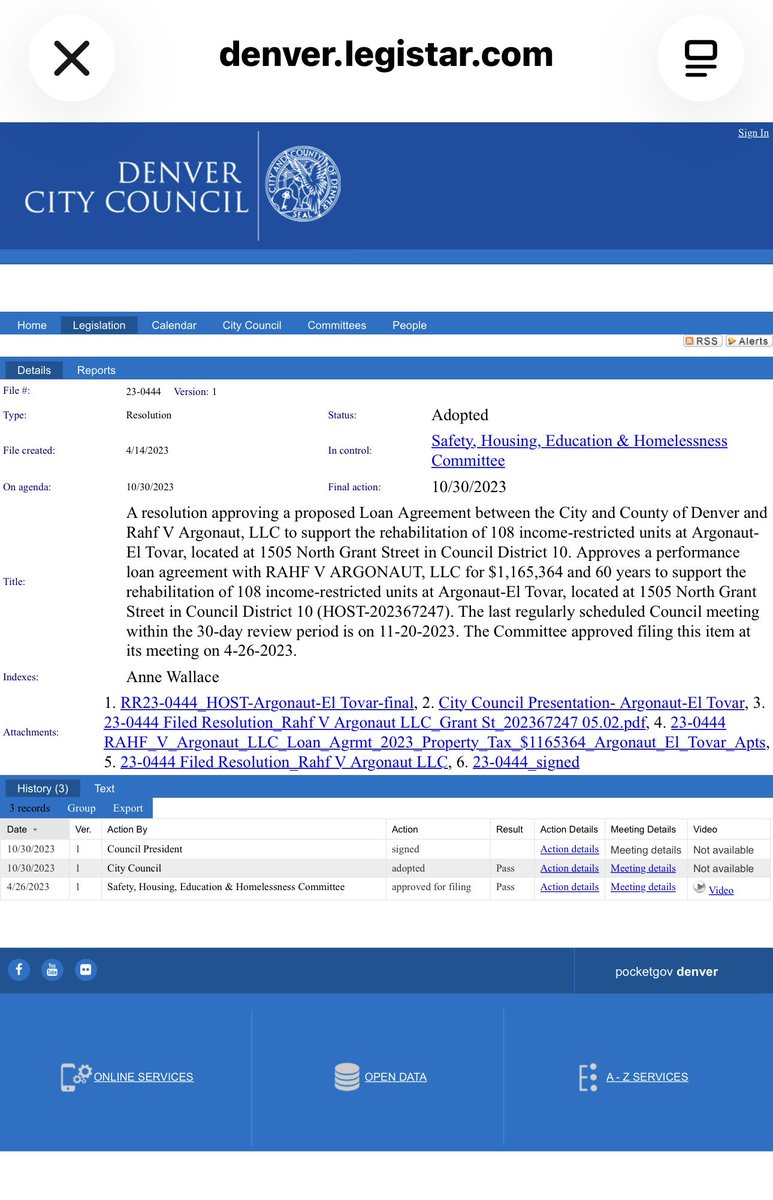
Task: Select the file created date 4/14/2023
Action: pyautogui.click(x=146, y=451)
